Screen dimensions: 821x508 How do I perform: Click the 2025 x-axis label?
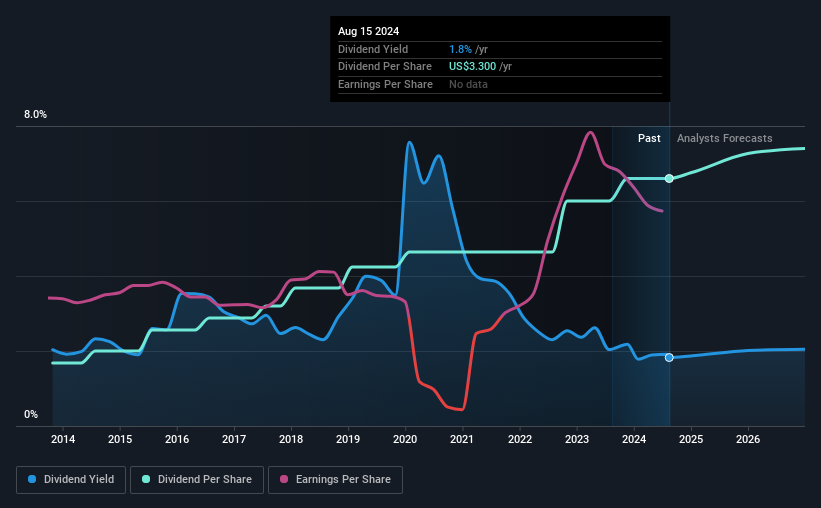691,439
